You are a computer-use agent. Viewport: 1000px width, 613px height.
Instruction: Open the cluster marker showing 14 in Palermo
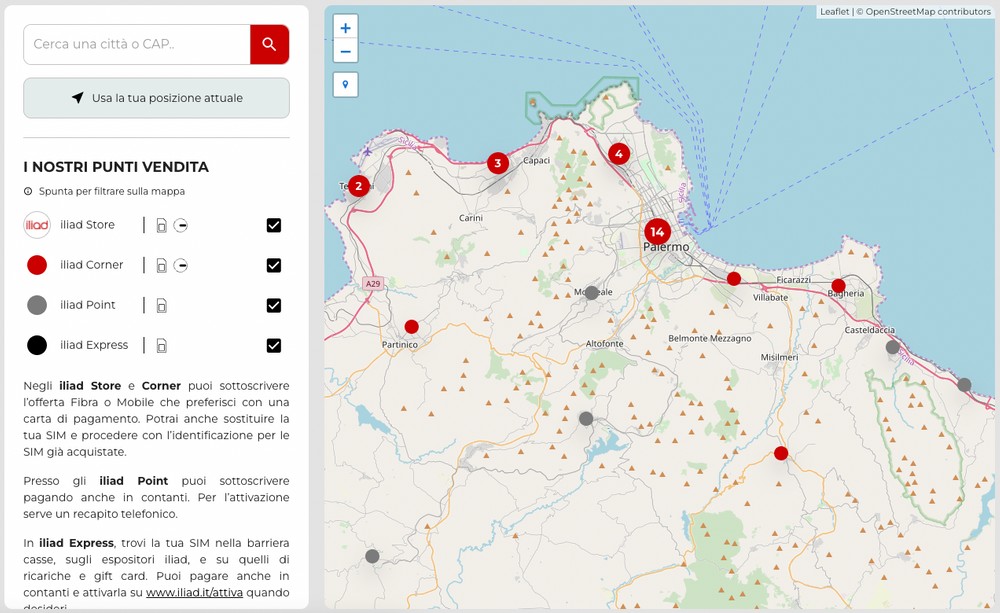(657, 232)
